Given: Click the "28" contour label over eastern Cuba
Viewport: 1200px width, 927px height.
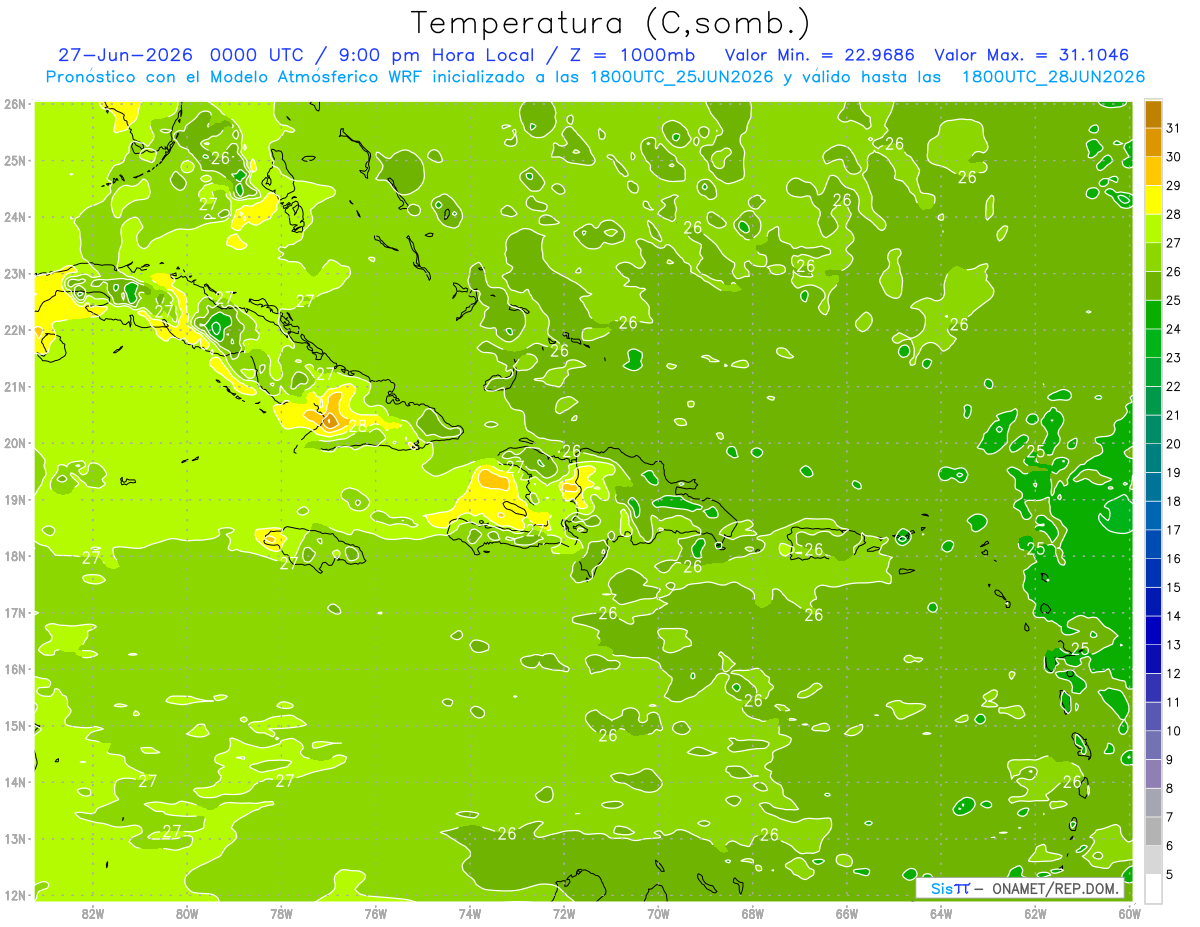Looking at the screenshot, I should [x=358, y=426].
